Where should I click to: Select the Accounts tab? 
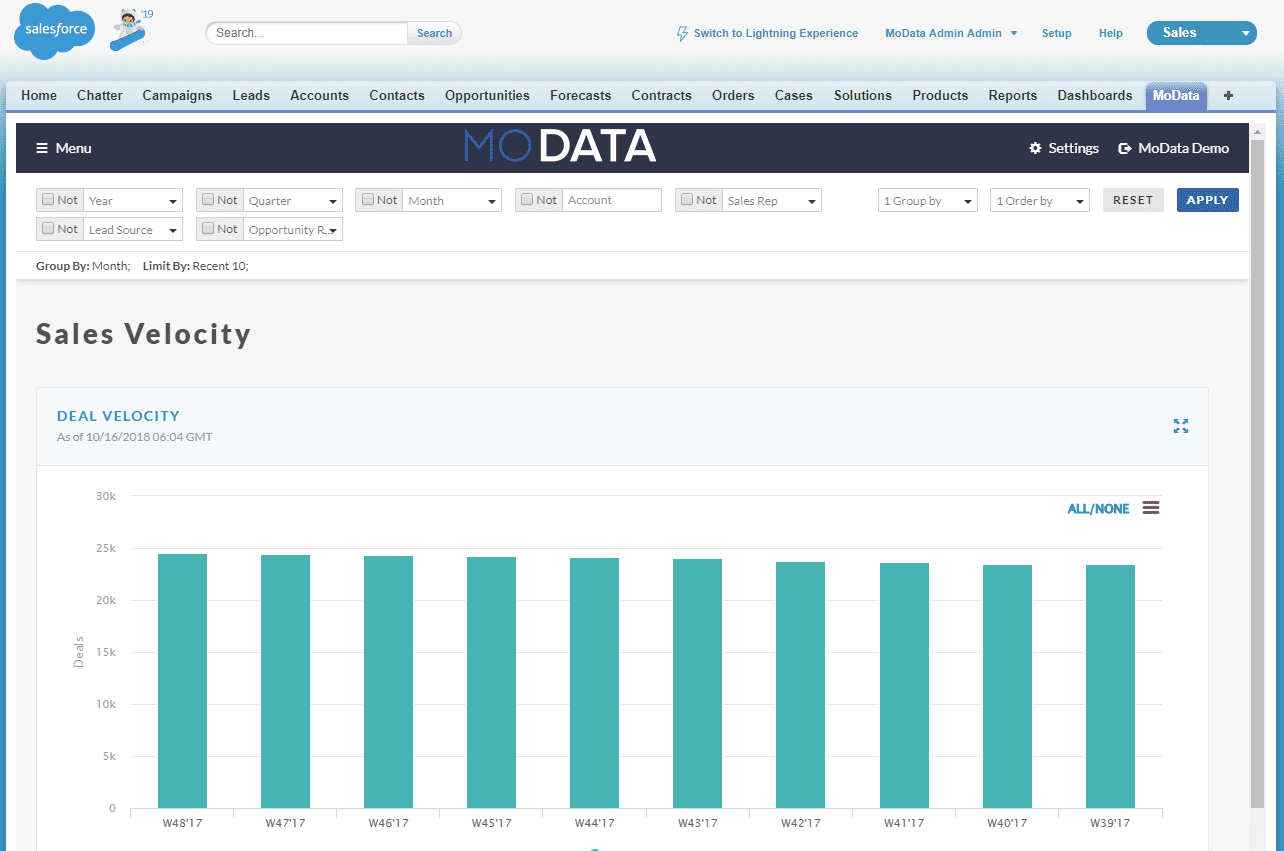tap(319, 96)
